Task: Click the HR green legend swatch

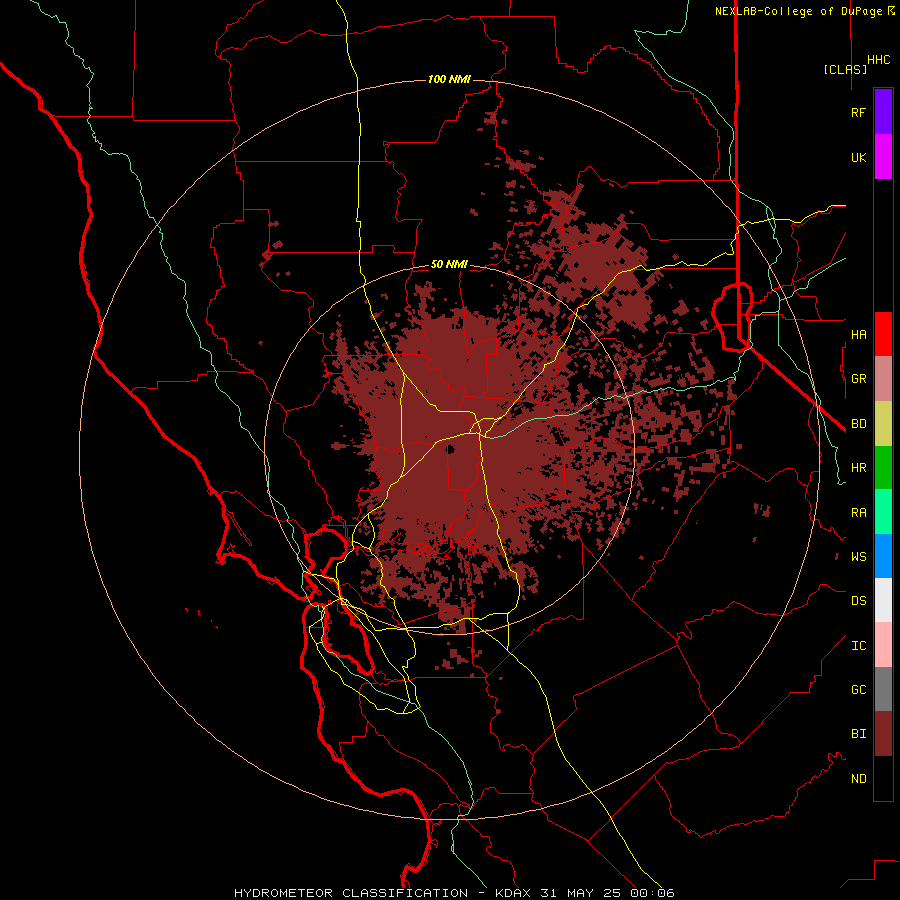Action: (883, 468)
